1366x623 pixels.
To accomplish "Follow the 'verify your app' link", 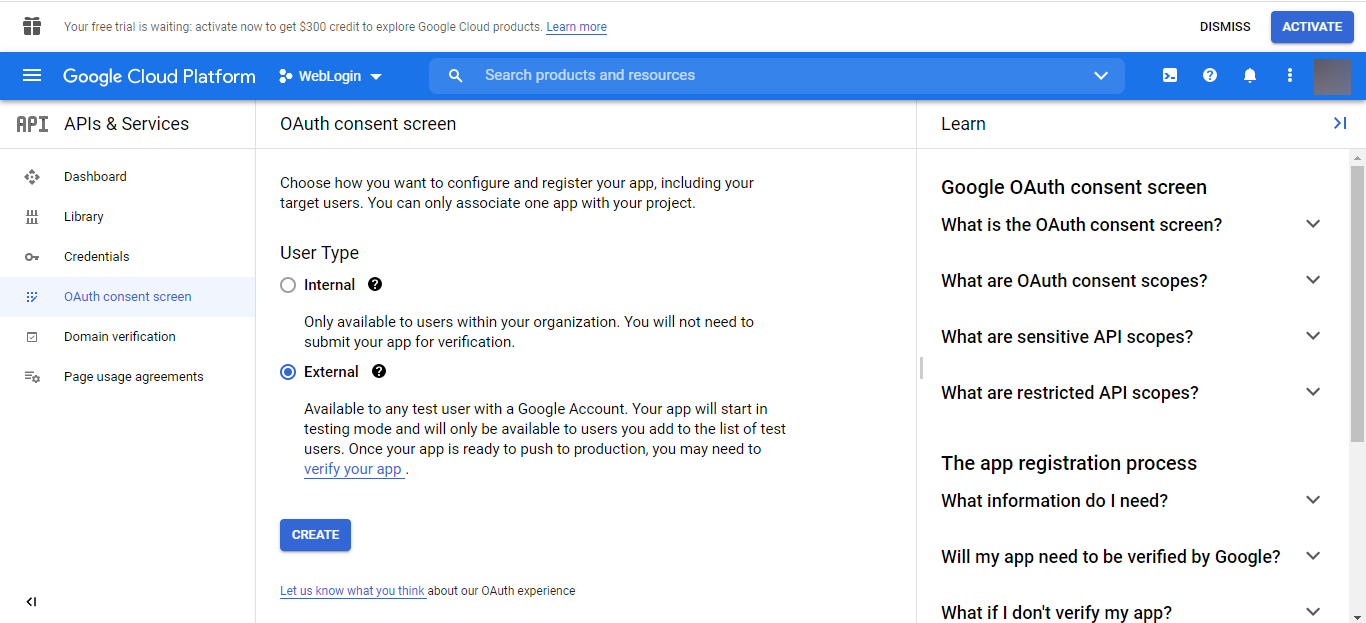I will pyautogui.click(x=354, y=469).
